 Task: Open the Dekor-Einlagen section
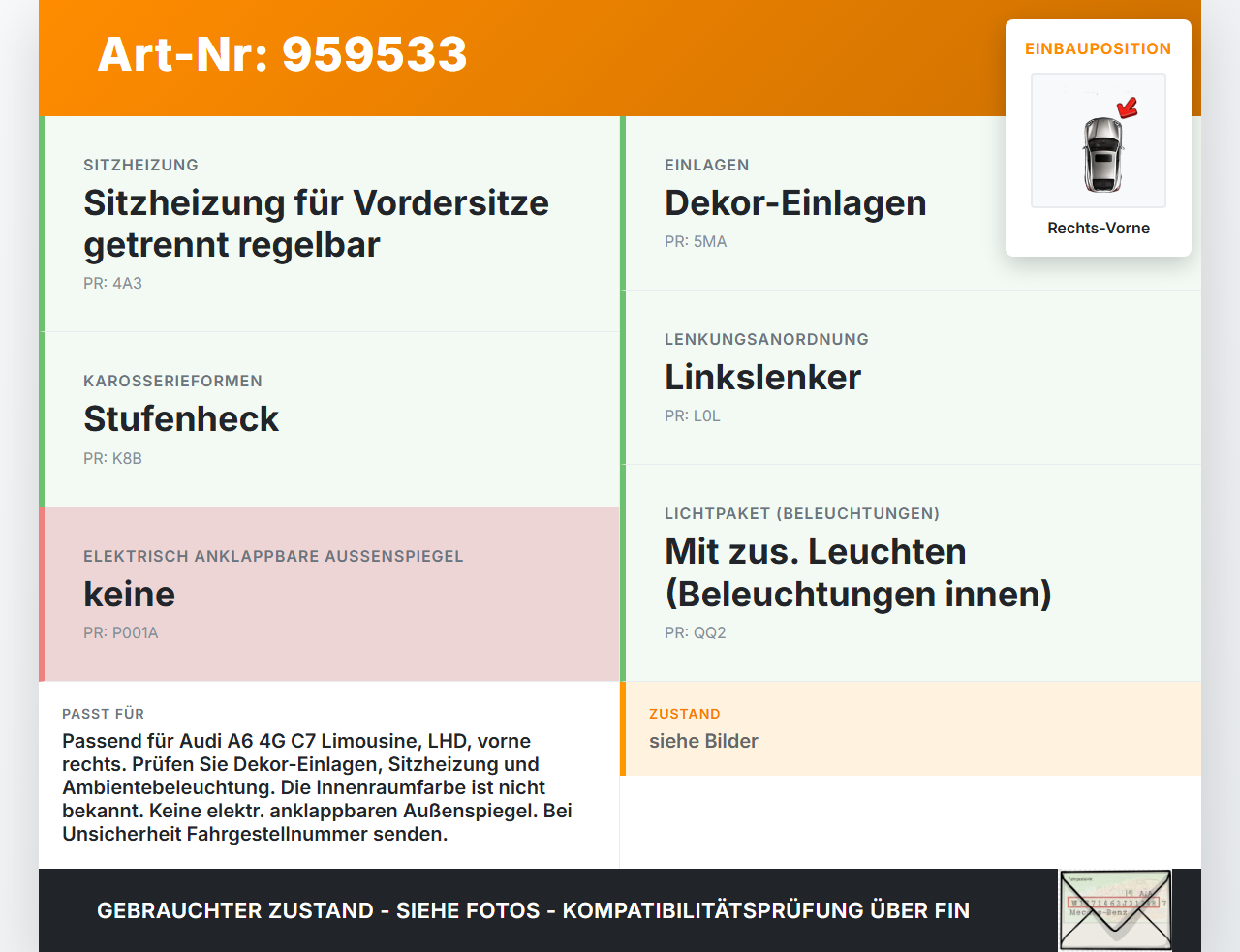(x=794, y=202)
